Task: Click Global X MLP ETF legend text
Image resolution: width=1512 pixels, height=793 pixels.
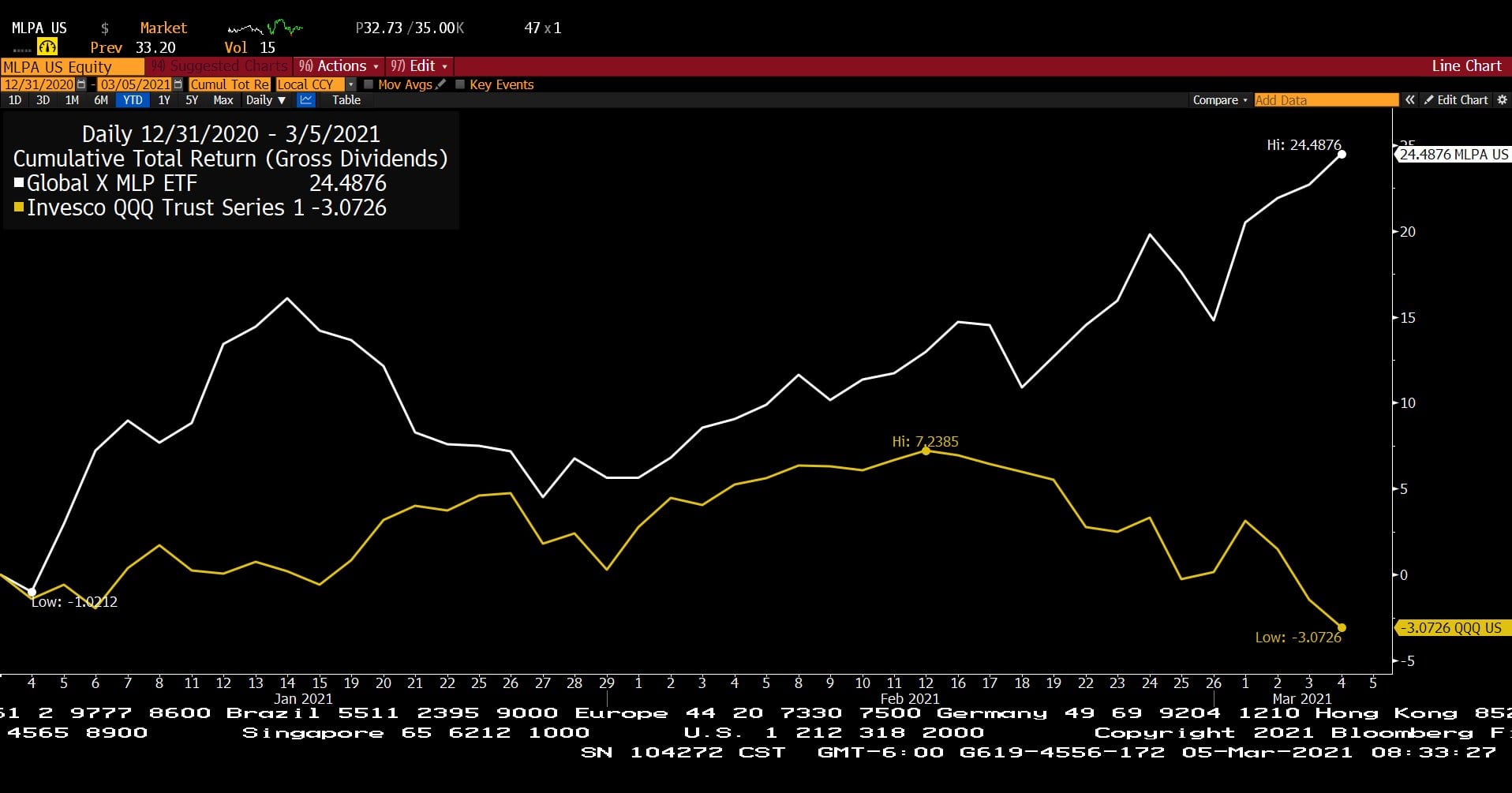Action: [112, 183]
